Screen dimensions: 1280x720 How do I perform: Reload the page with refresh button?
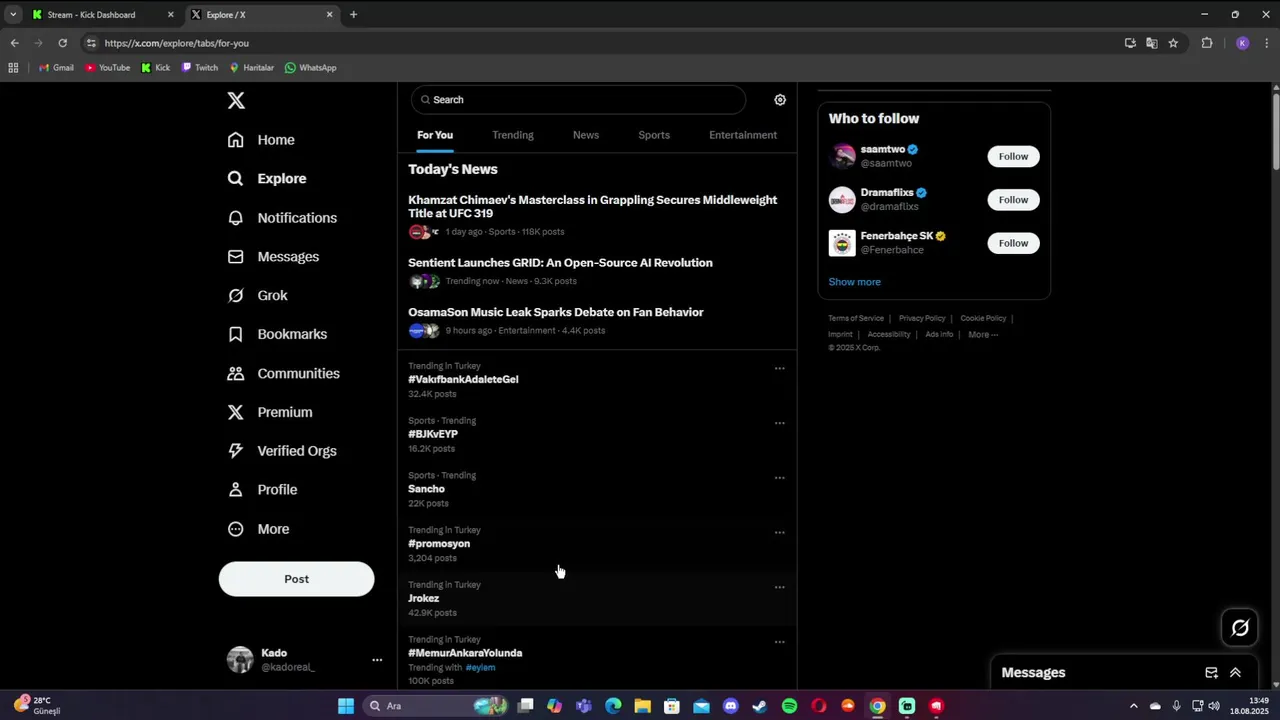coord(62,43)
